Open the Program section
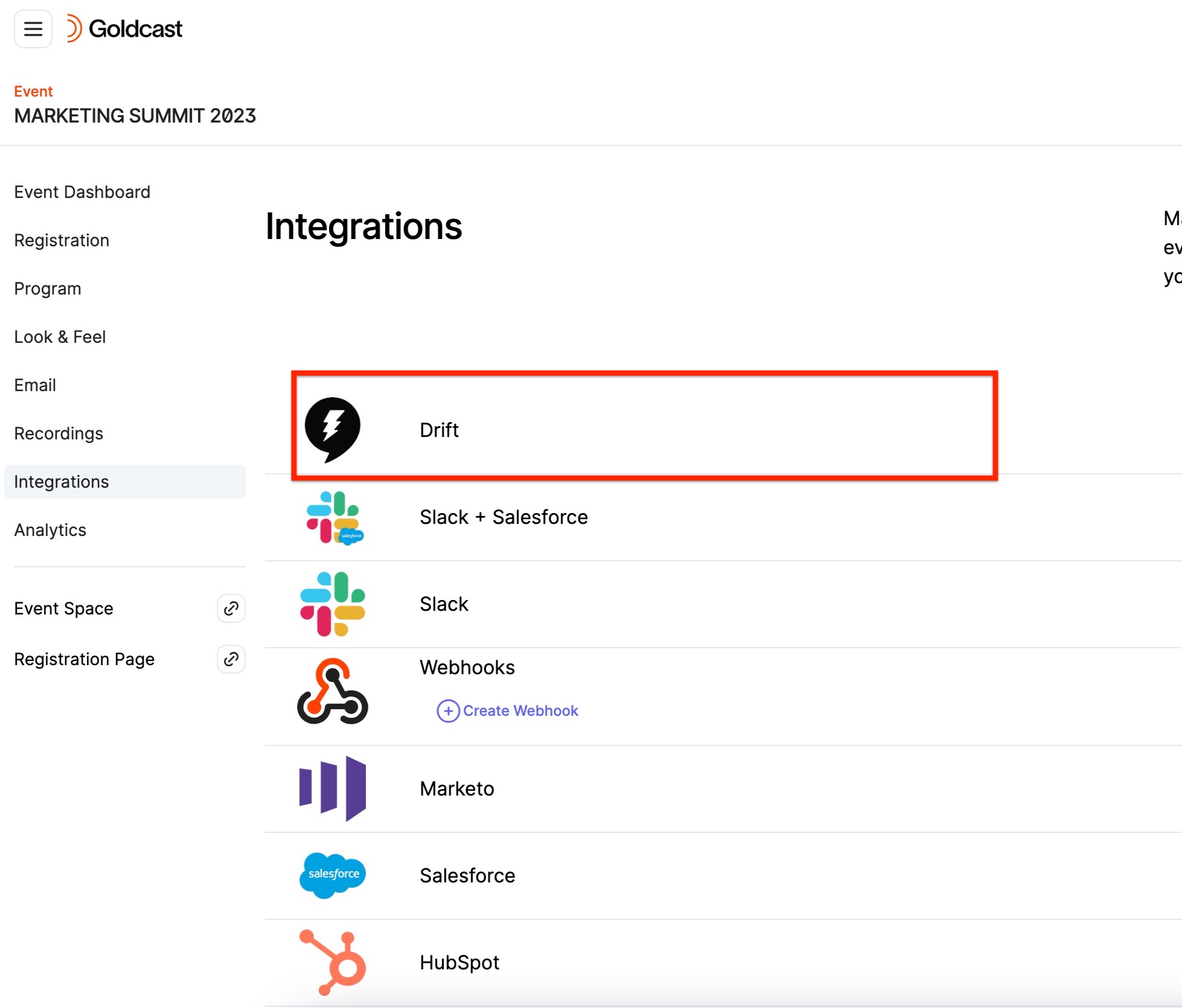Viewport: 1182px width, 1008px height. tap(48, 289)
